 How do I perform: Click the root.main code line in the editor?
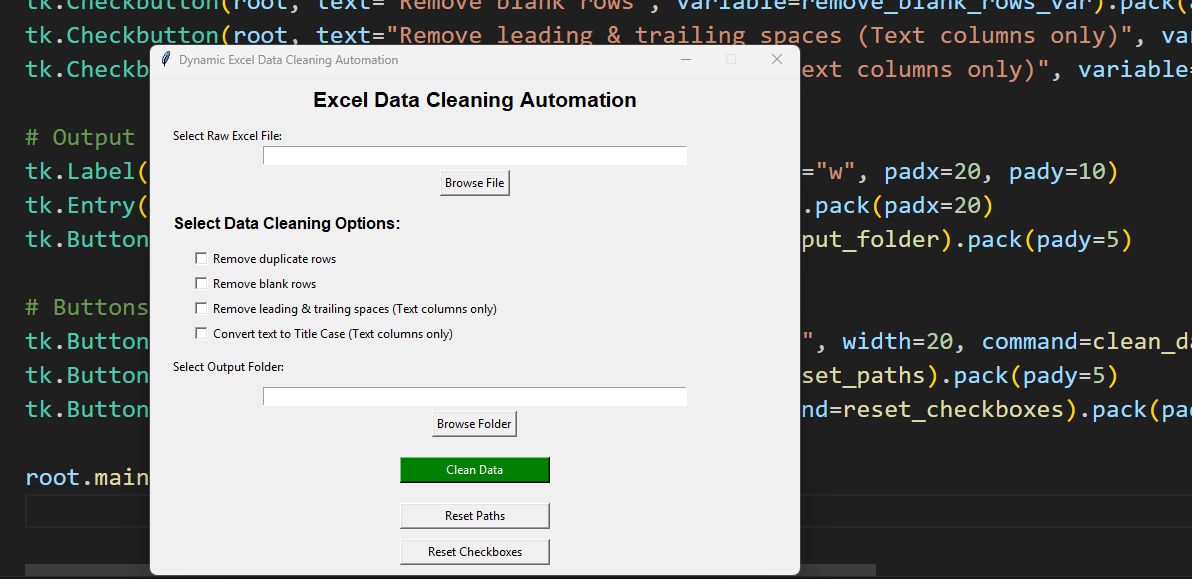pos(87,477)
